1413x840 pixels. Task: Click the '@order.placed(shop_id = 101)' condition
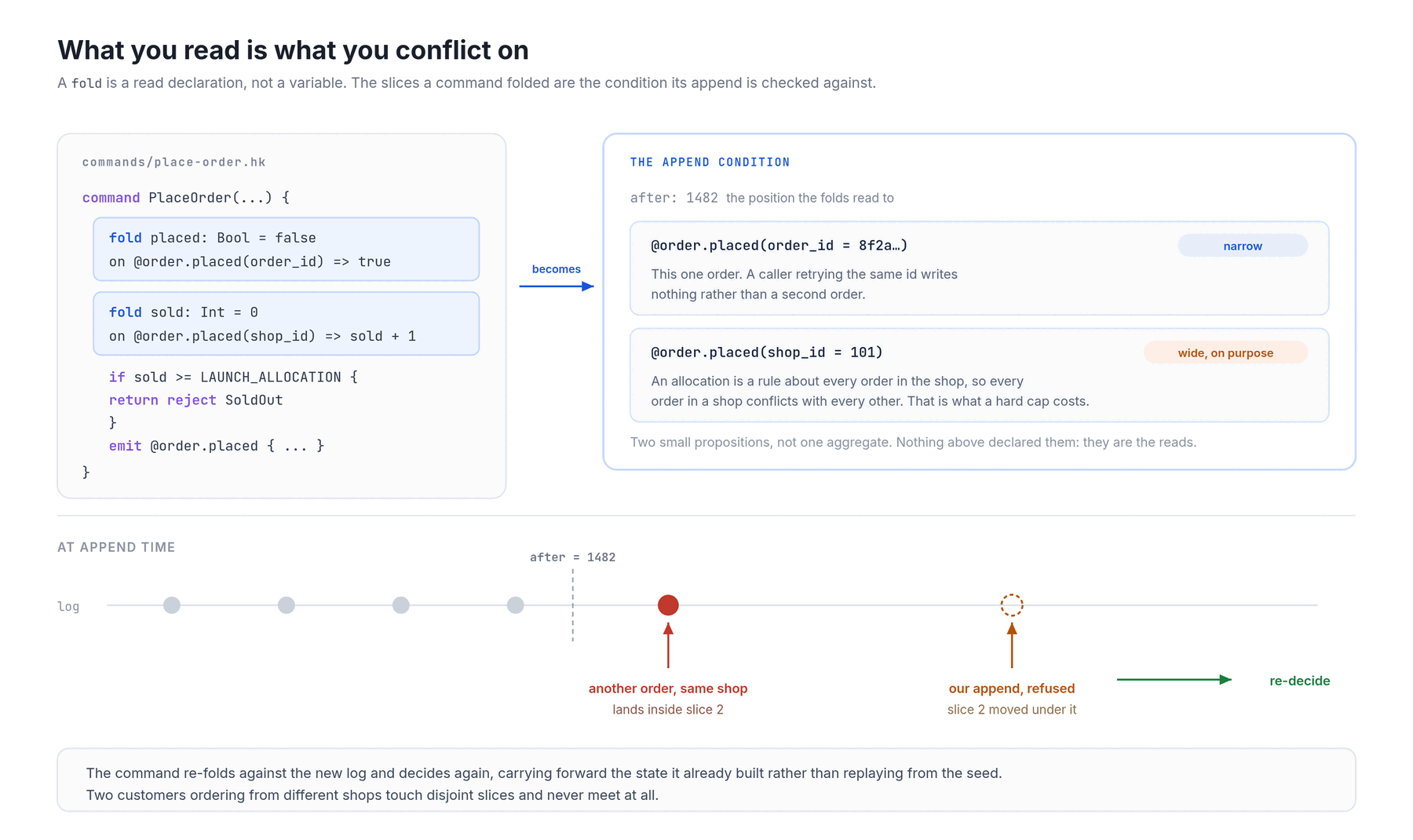click(766, 352)
